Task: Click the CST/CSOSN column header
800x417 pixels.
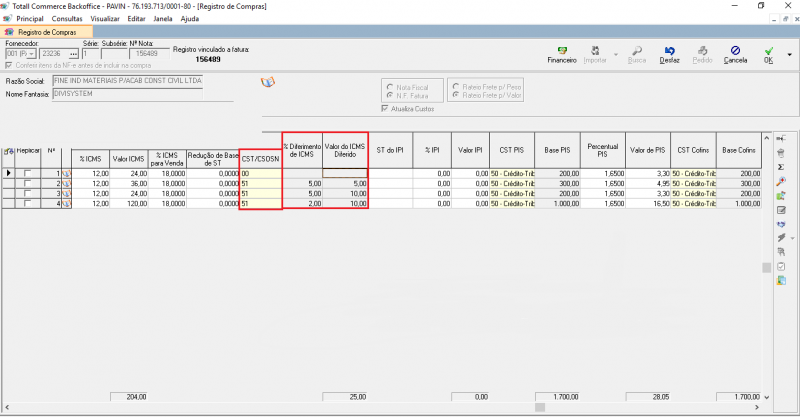Action: pos(260,156)
